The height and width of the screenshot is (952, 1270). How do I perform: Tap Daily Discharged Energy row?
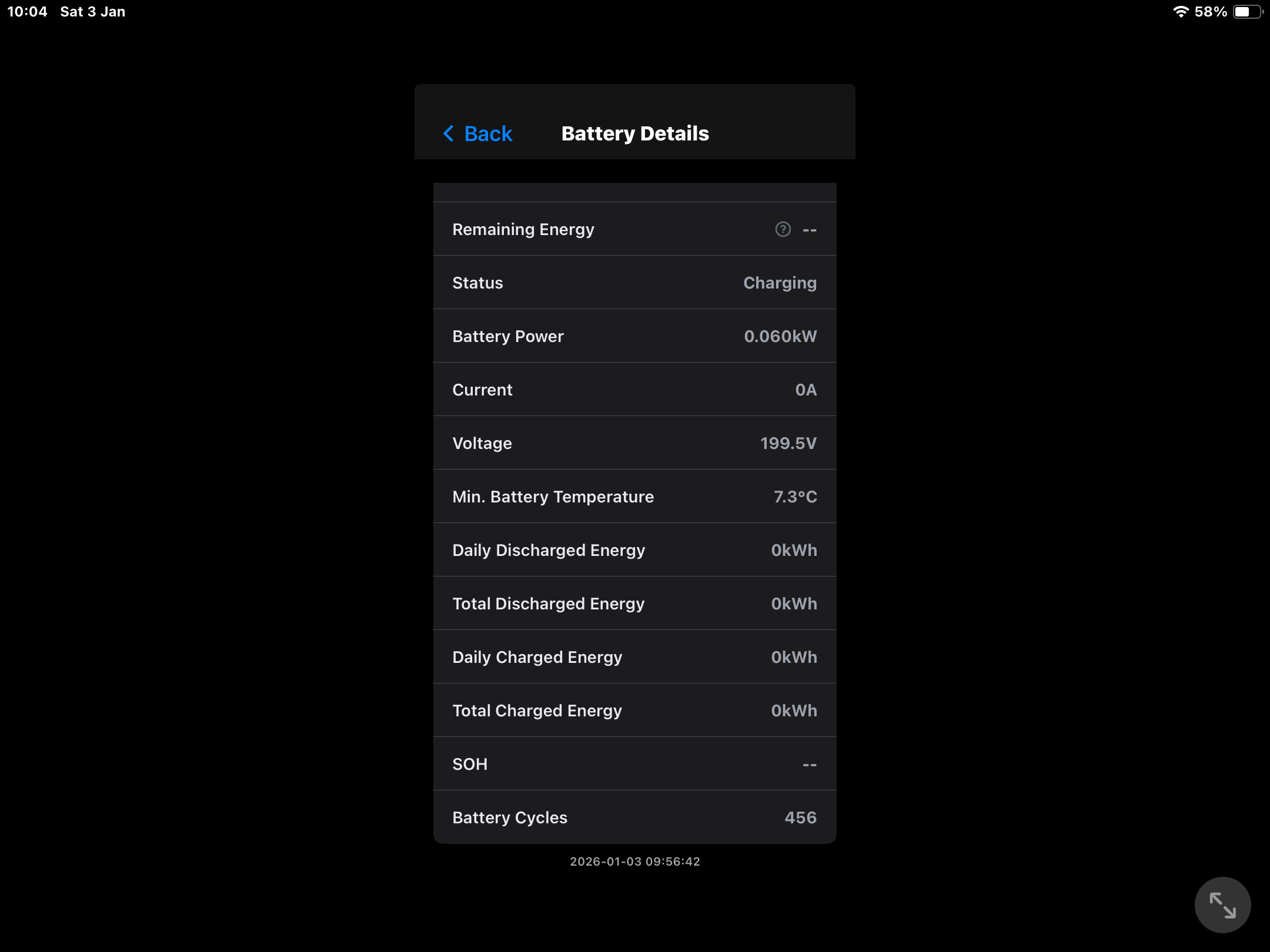(x=634, y=550)
